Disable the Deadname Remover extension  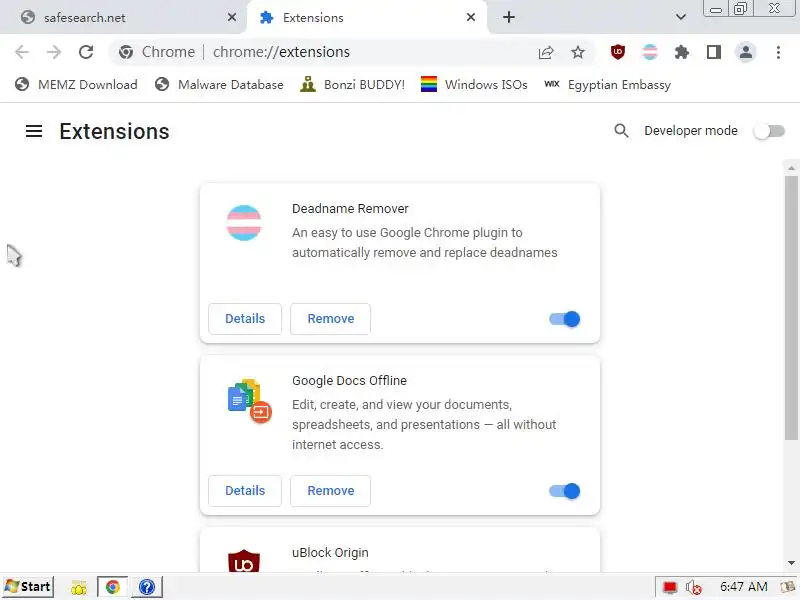(x=565, y=319)
